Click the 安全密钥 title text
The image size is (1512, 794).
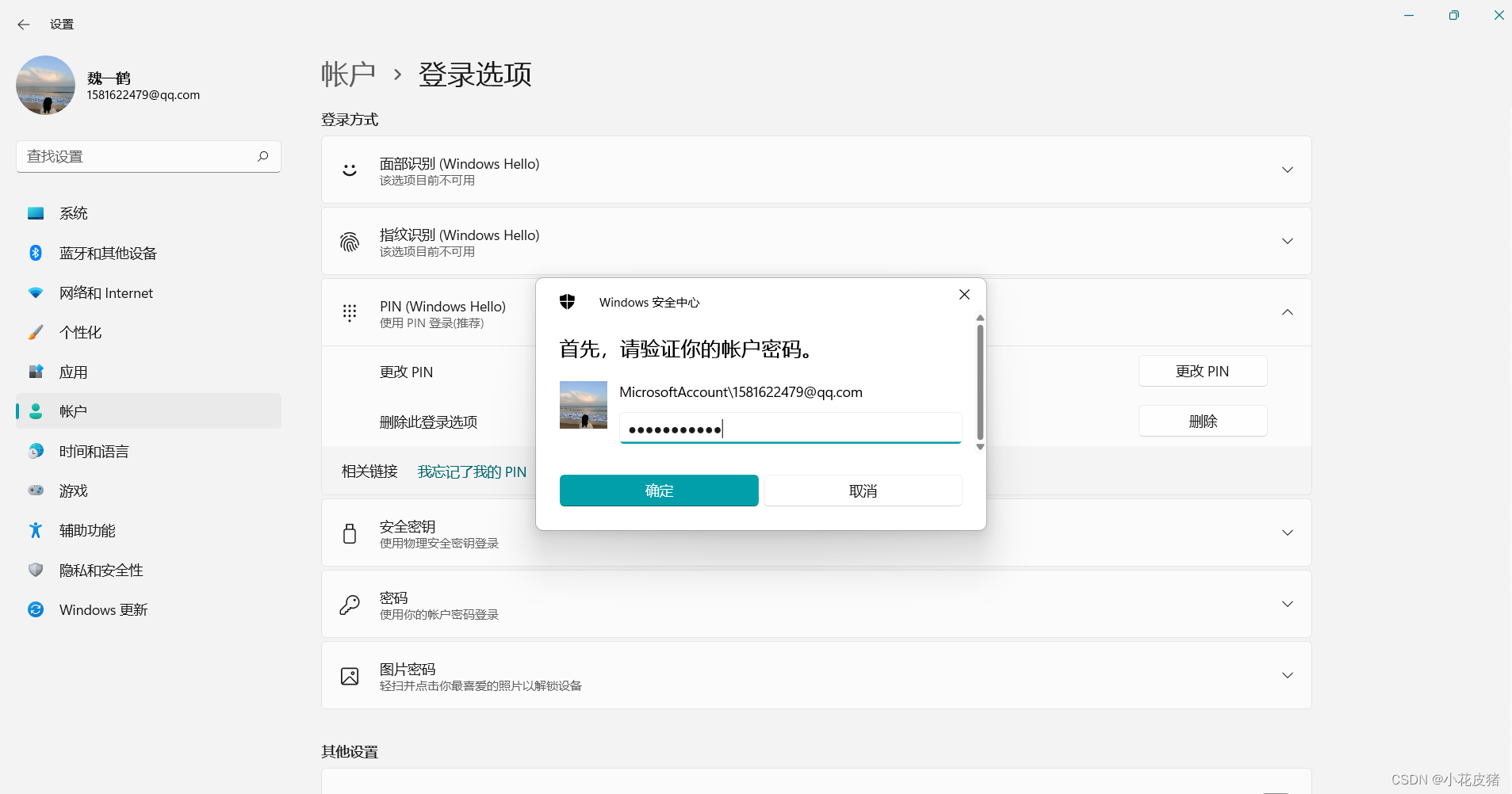click(x=408, y=526)
